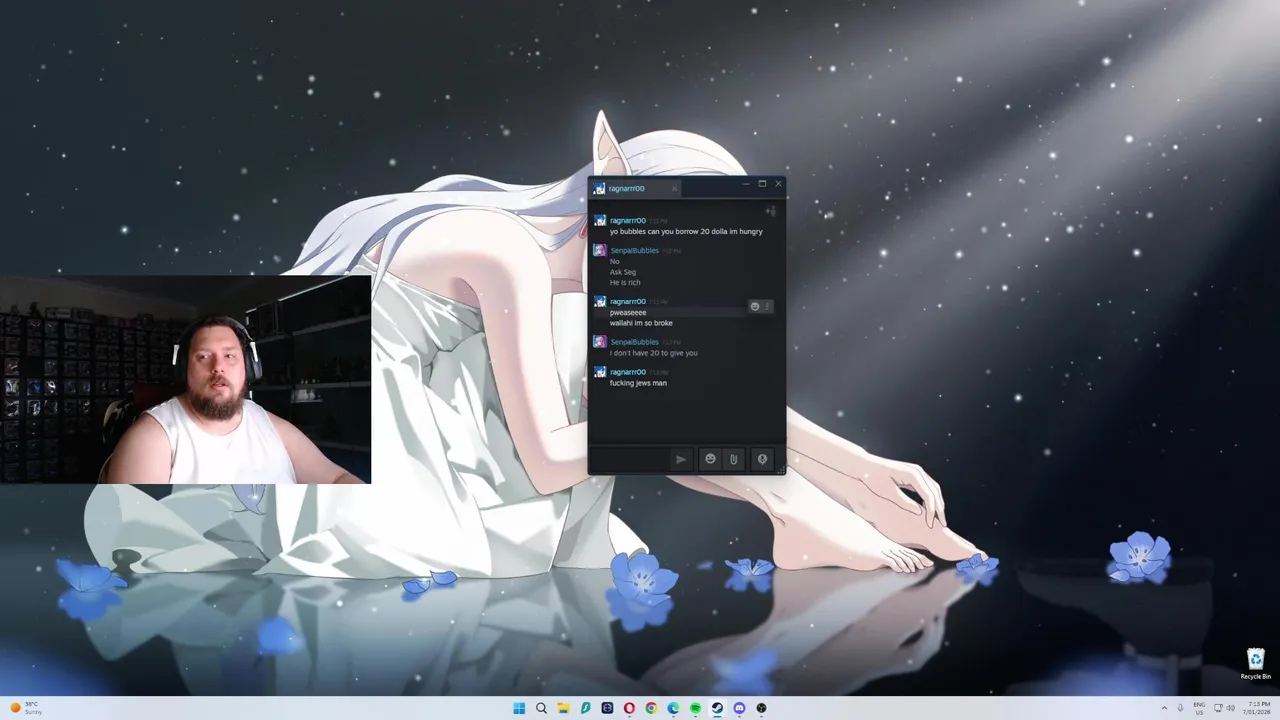Open ragnarrr00's name above "yo bubbles" message
The width and height of the screenshot is (1280, 720).
pos(628,220)
